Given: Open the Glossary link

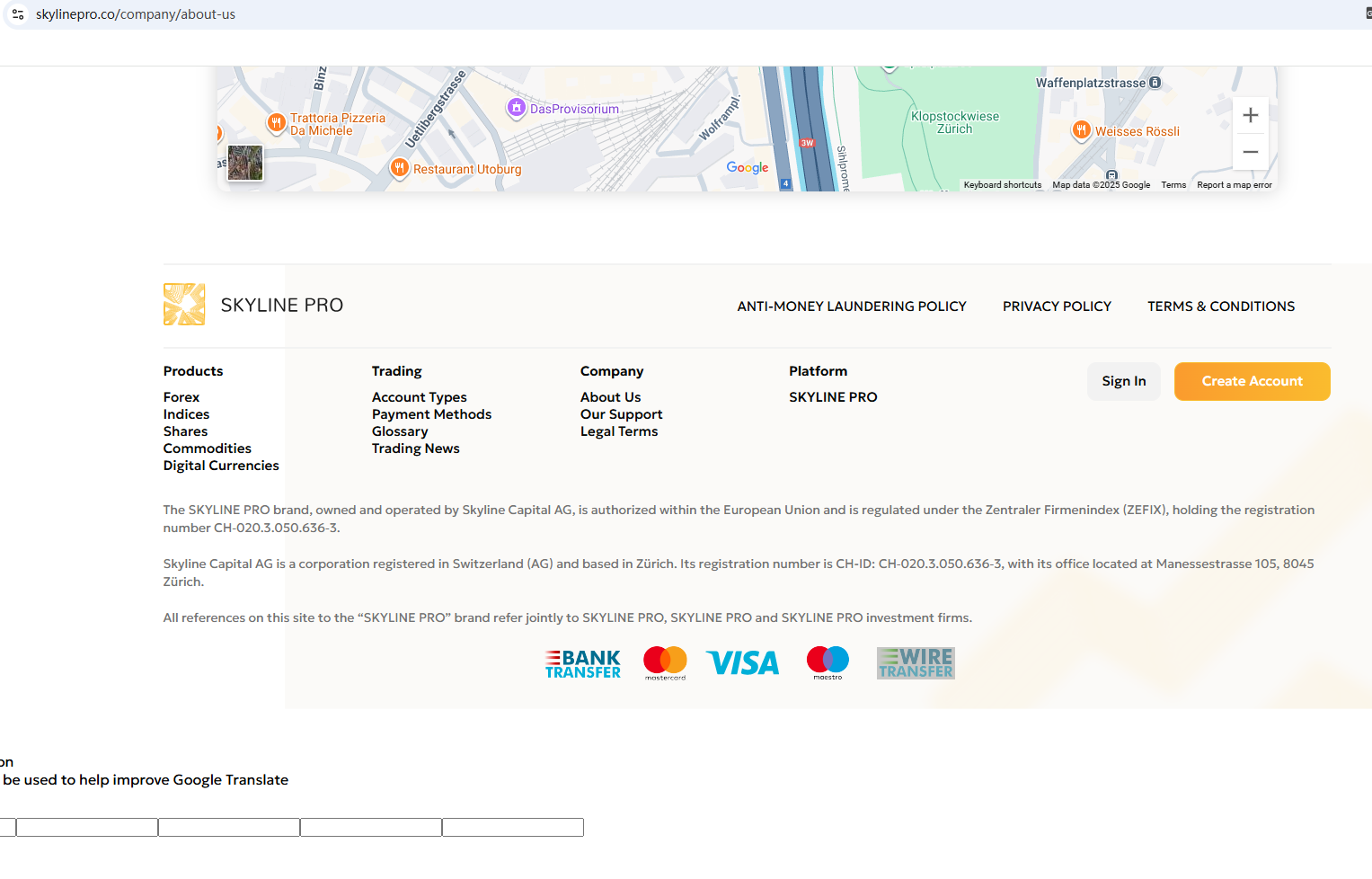Looking at the screenshot, I should pyautogui.click(x=400, y=431).
